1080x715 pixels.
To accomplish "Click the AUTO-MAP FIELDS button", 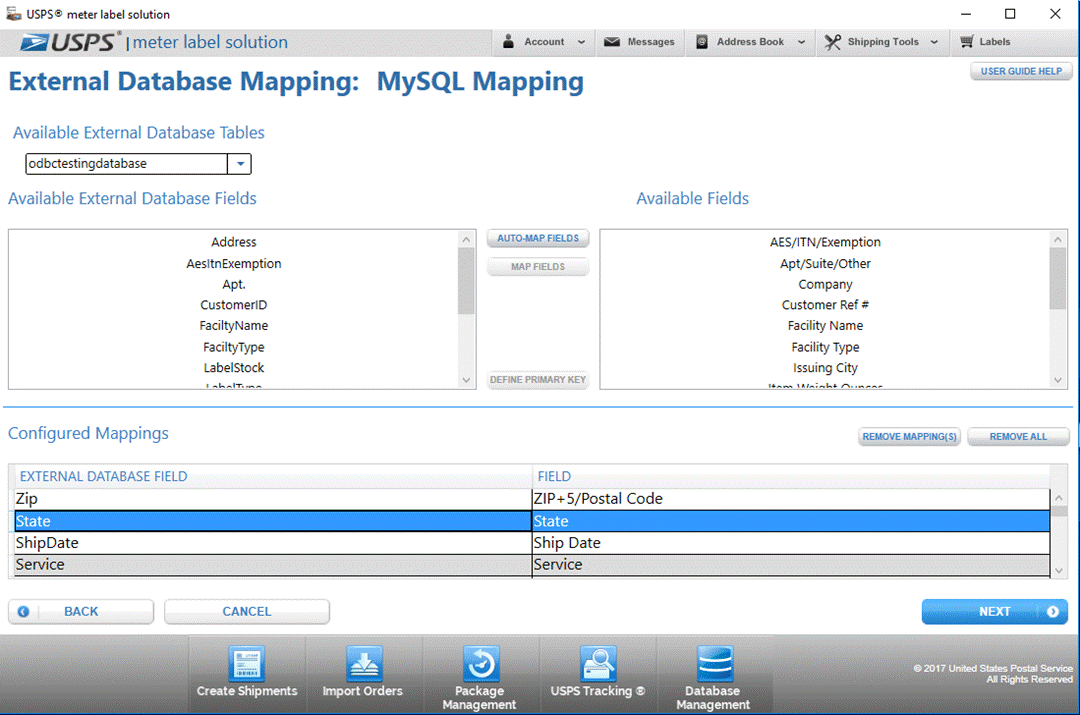I will click(538, 238).
